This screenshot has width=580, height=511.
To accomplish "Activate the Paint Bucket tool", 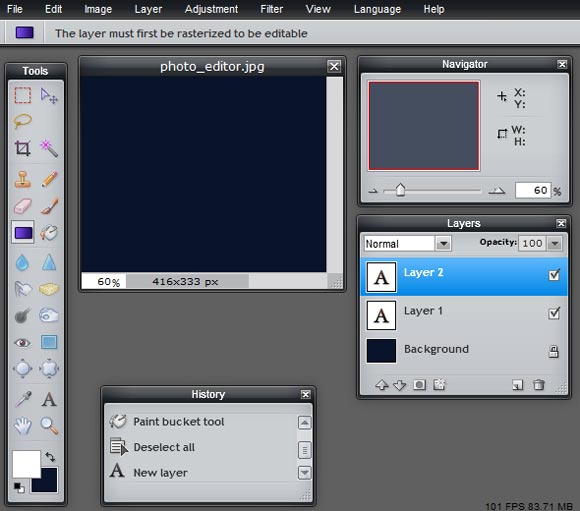I will tap(49, 233).
